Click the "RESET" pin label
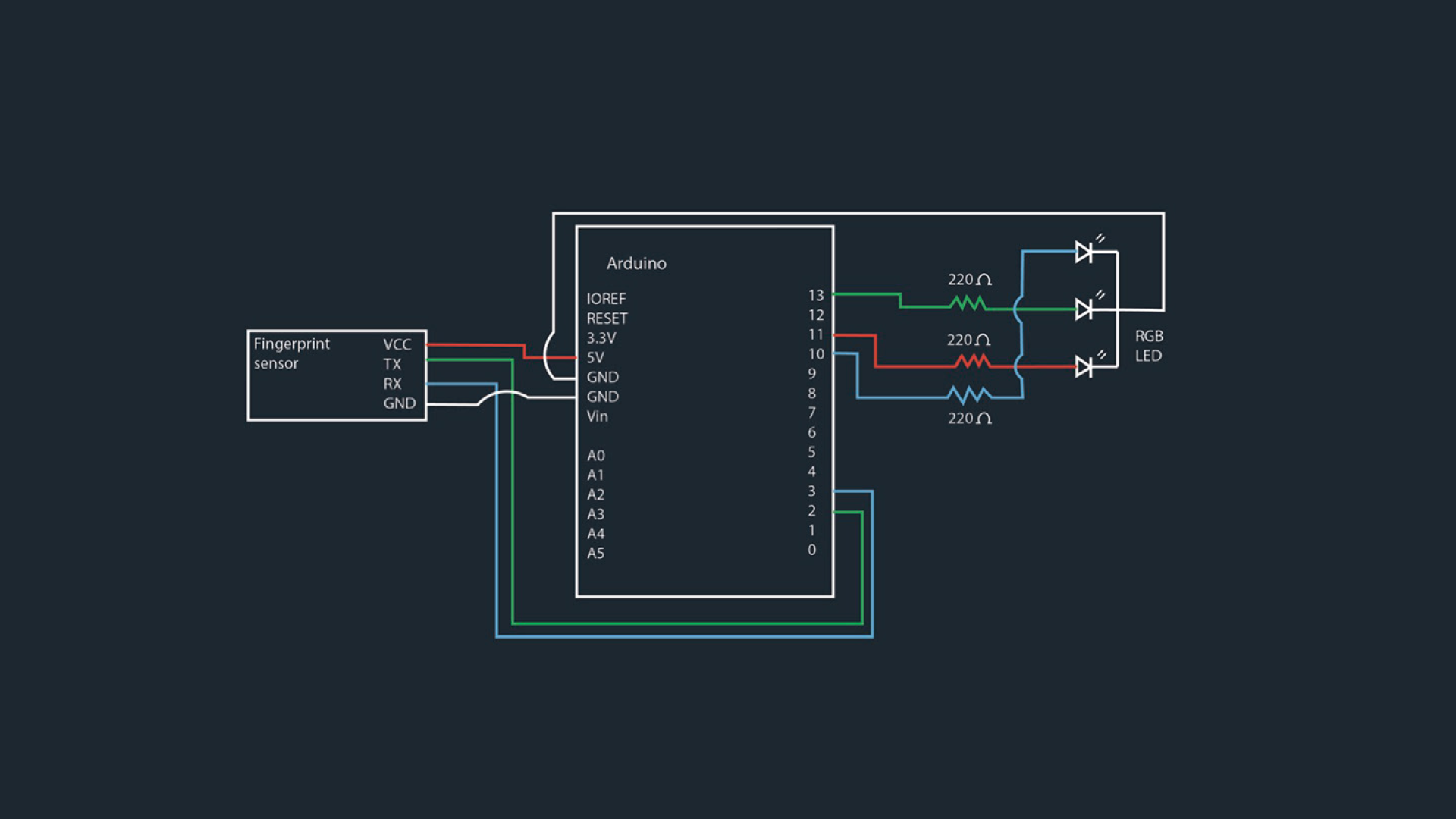This screenshot has height=819, width=1456. [x=607, y=318]
